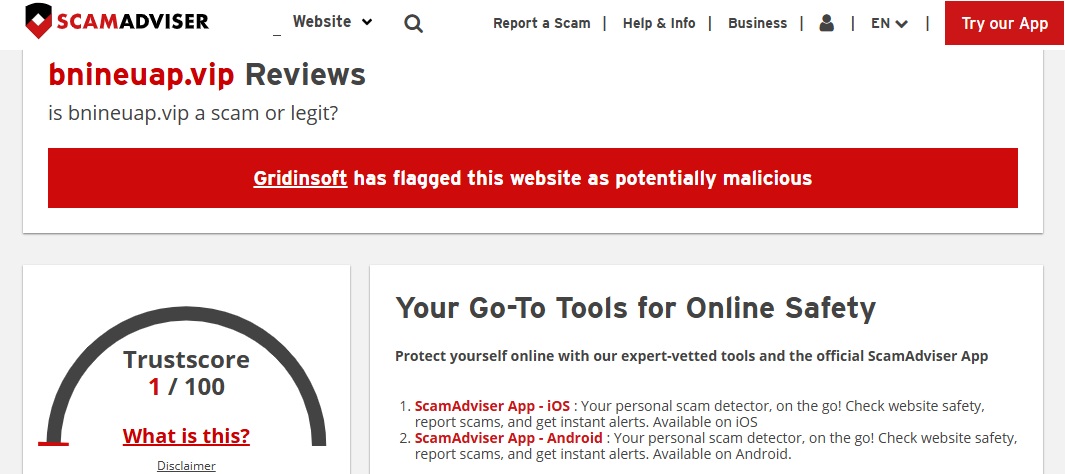
Task: Open the Report a Scam menu
Action: 541,23
